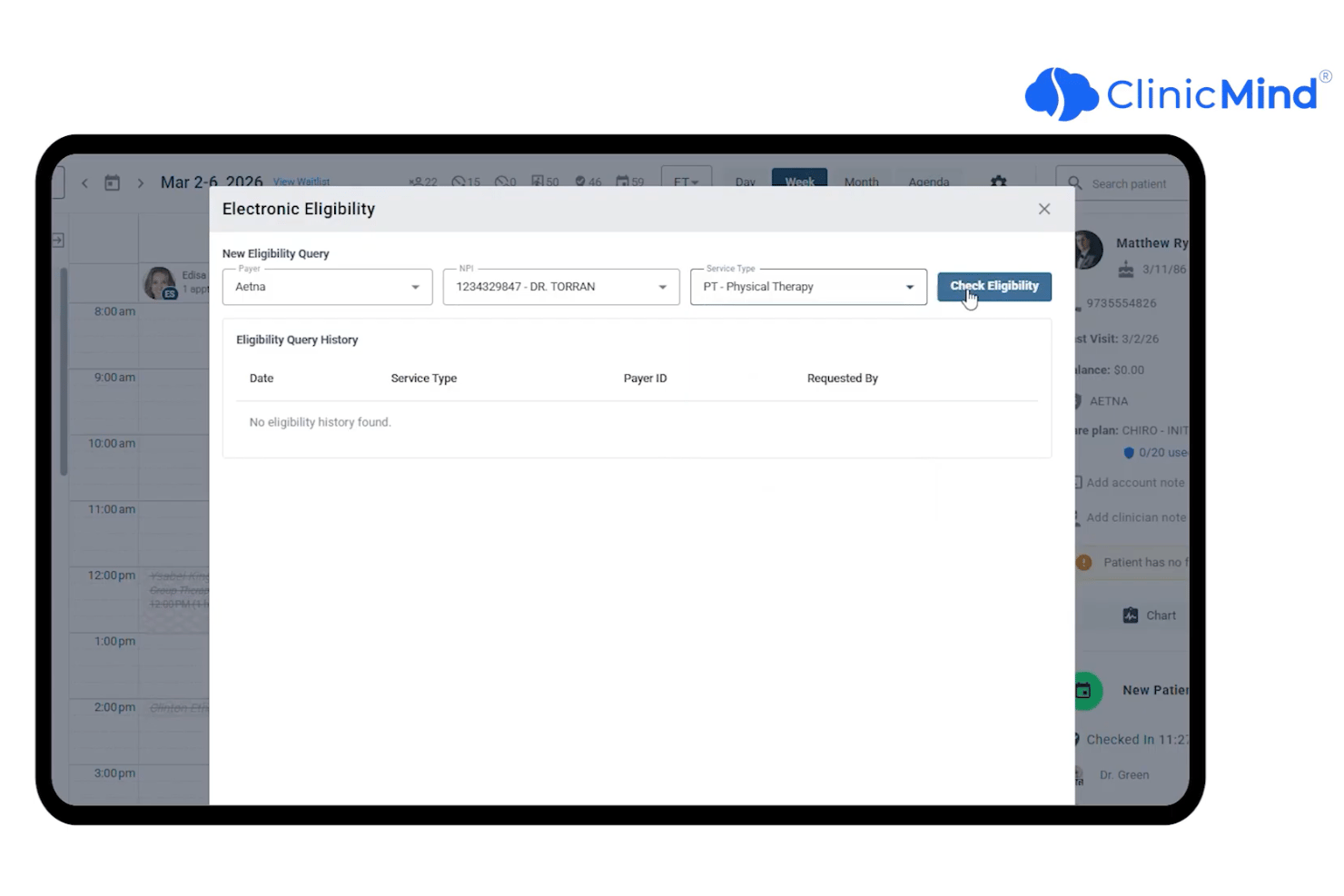Viewport: 1344px width, 896px height.
Task: Click the green appointment calendar icon
Action: point(1086,691)
